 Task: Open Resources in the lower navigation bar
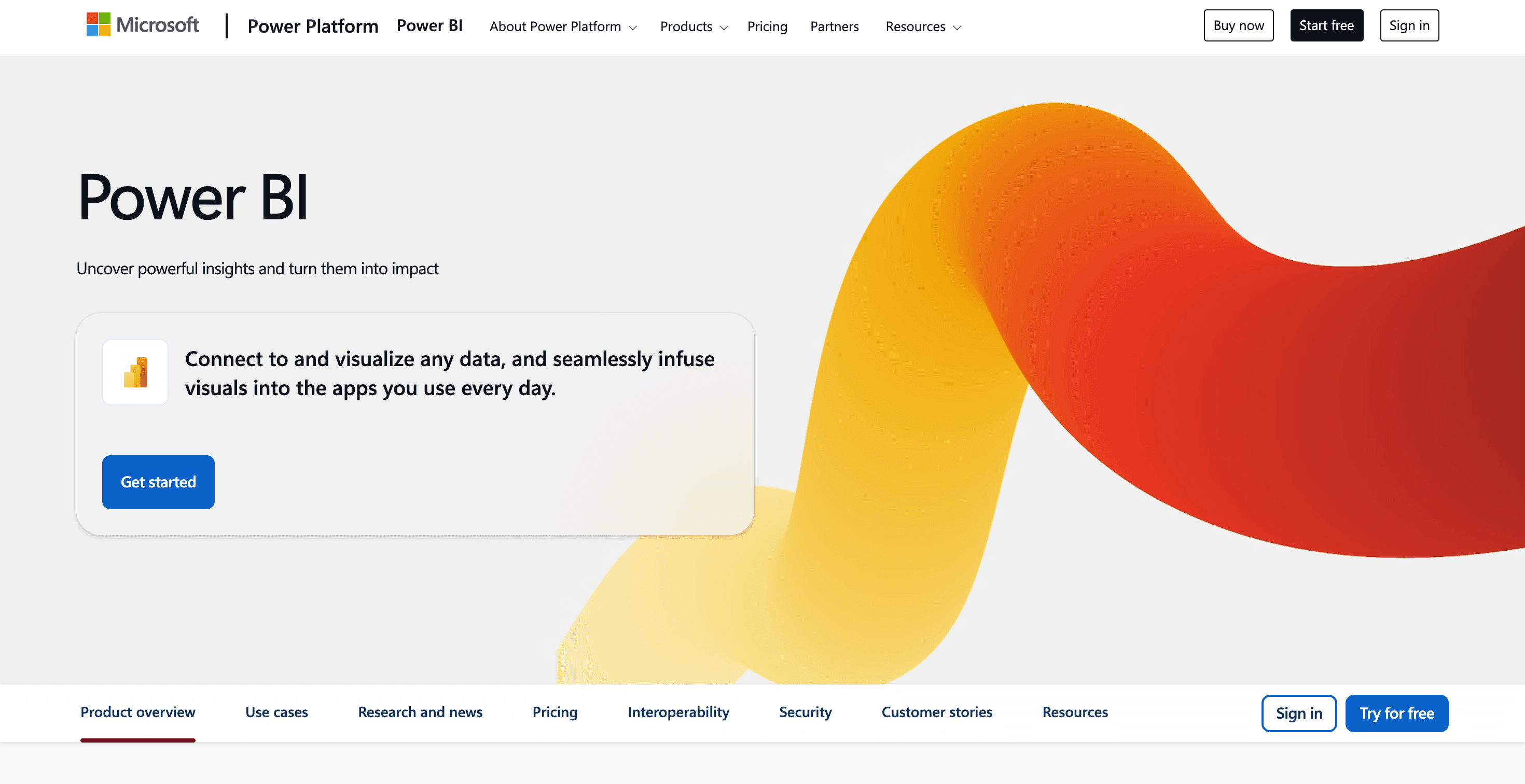[1075, 712]
